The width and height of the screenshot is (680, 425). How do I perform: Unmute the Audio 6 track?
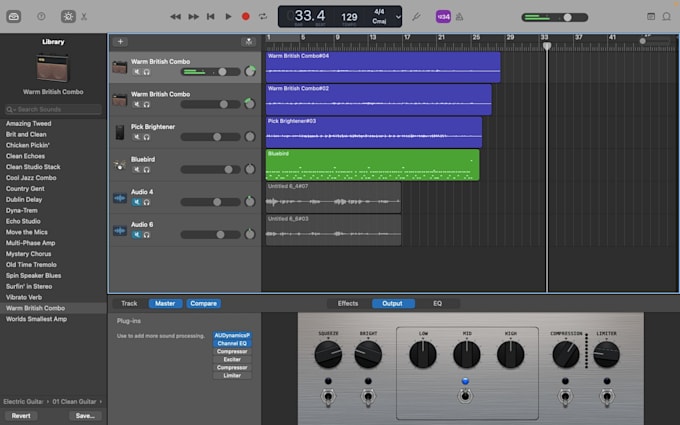pyautogui.click(x=137, y=235)
